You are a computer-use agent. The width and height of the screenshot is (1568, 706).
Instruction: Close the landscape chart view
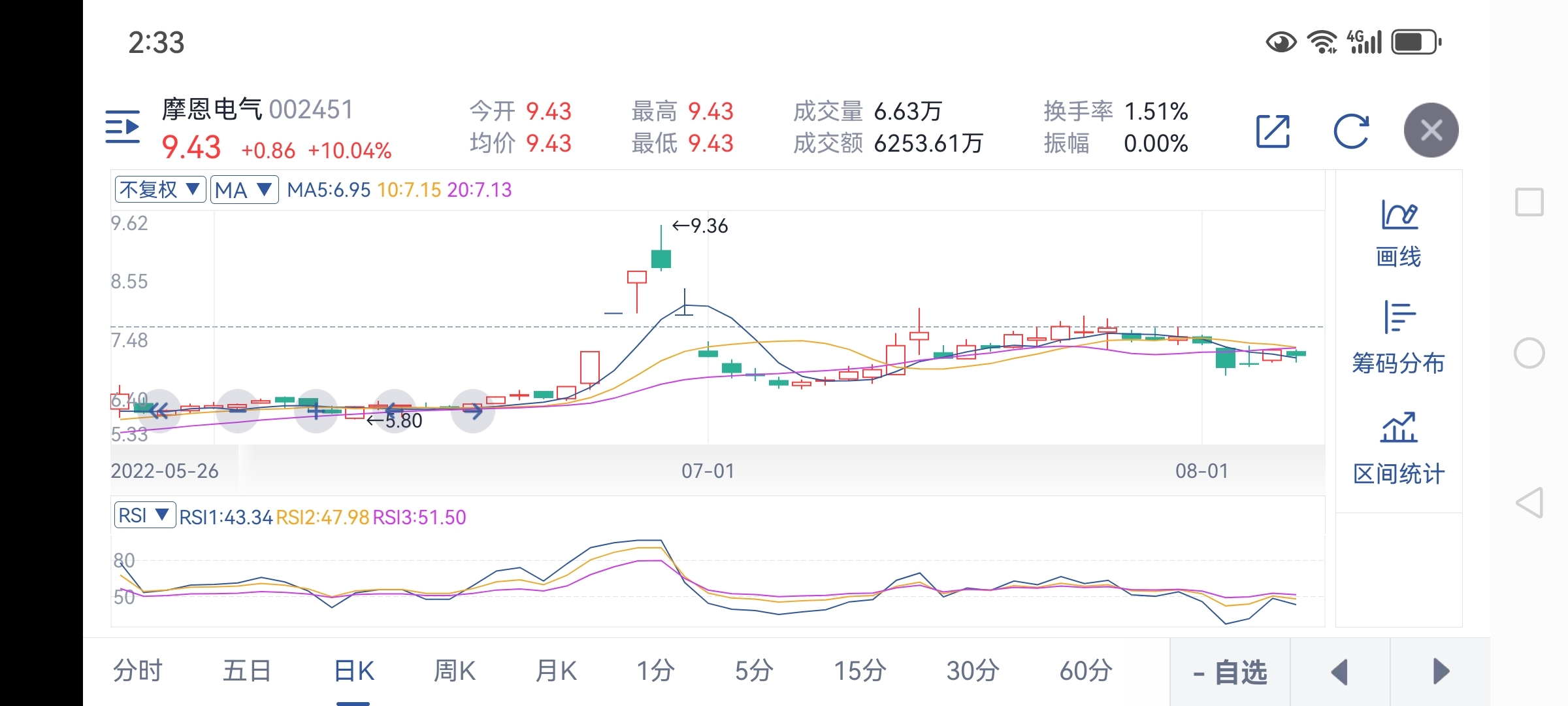pos(1431,130)
